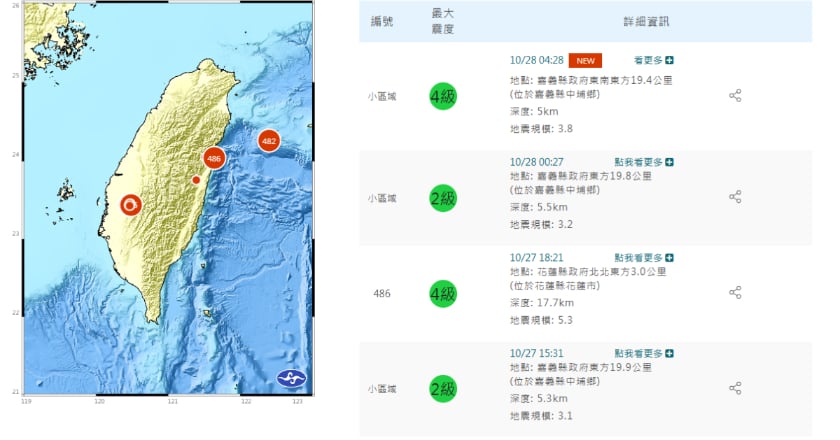The image size is (840, 440).
Task: Click report number 486 in the table
Action: pyautogui.click(x=382, y=294)
